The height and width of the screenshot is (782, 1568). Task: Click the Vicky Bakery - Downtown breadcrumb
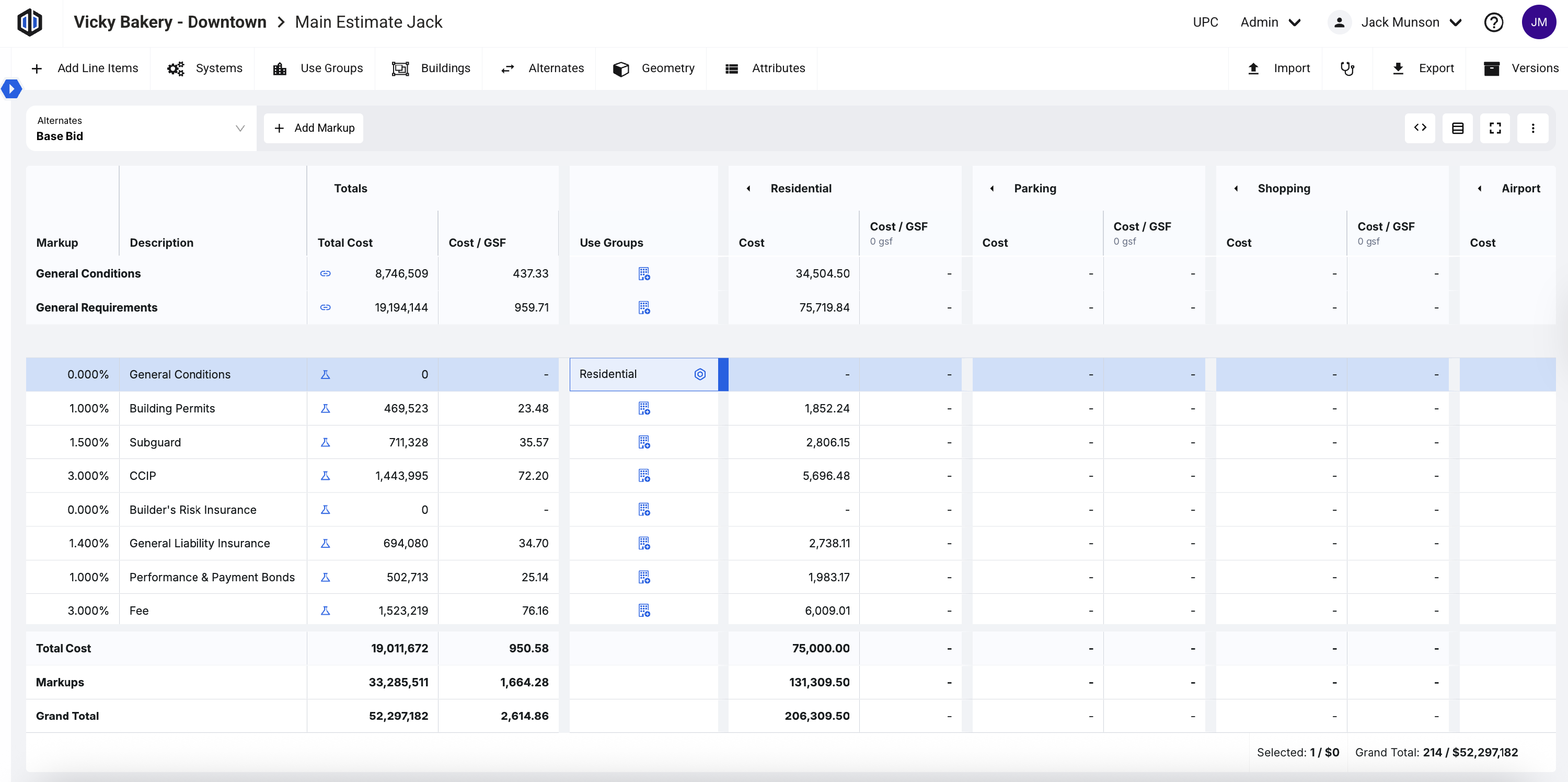tap(170, 22)
